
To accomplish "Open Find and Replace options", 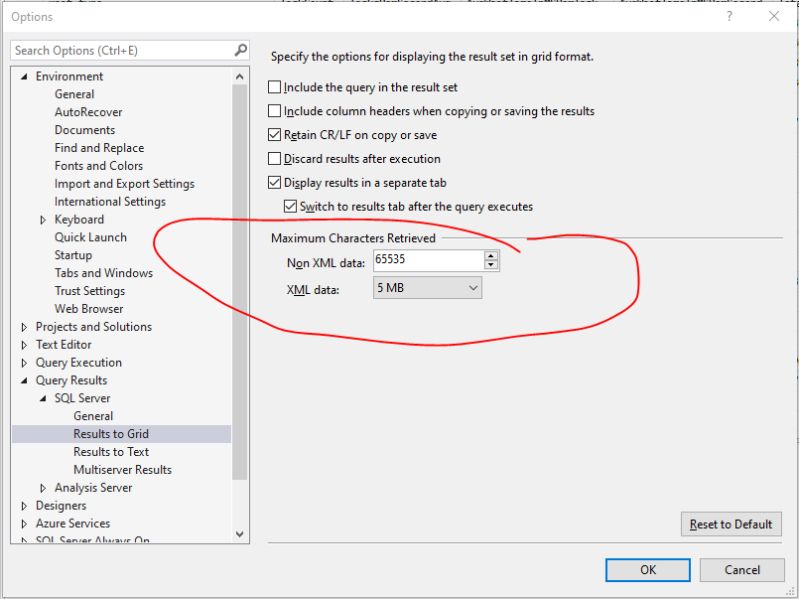I will pos(99,148).
